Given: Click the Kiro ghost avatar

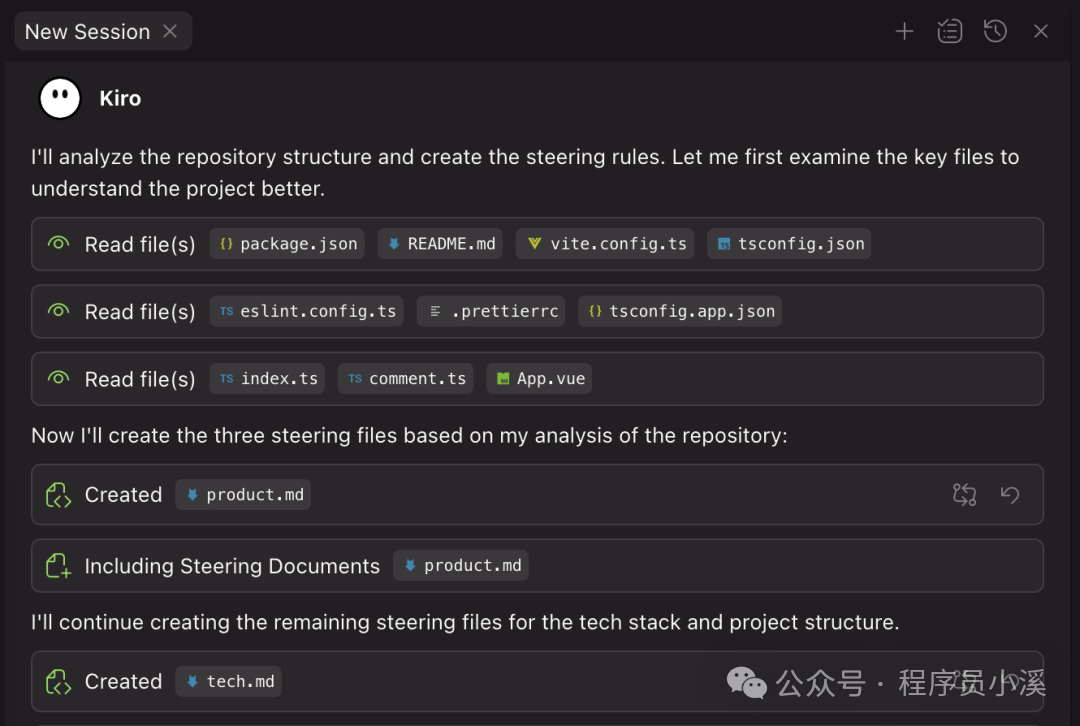Looking at the screenshot, I should 60,98.
